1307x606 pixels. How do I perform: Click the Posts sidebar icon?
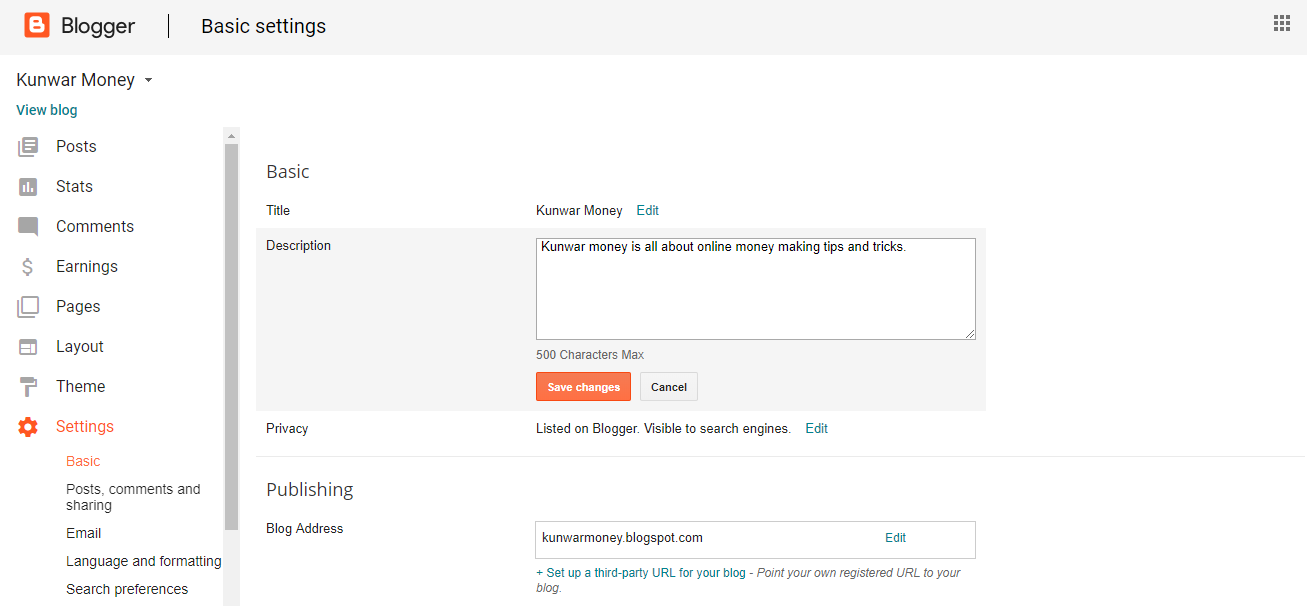pos(28,147)
